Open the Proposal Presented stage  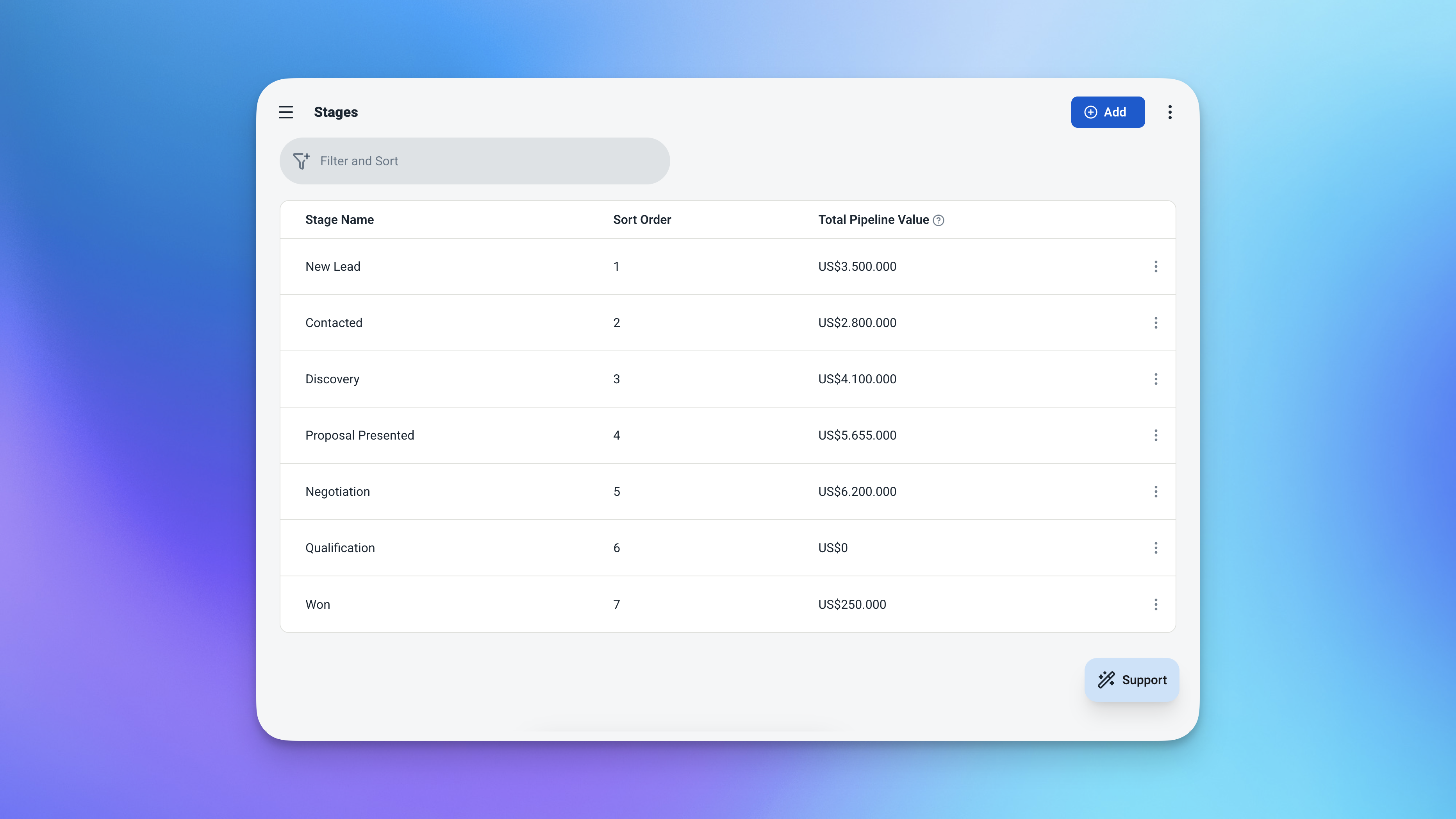point(359,436)
